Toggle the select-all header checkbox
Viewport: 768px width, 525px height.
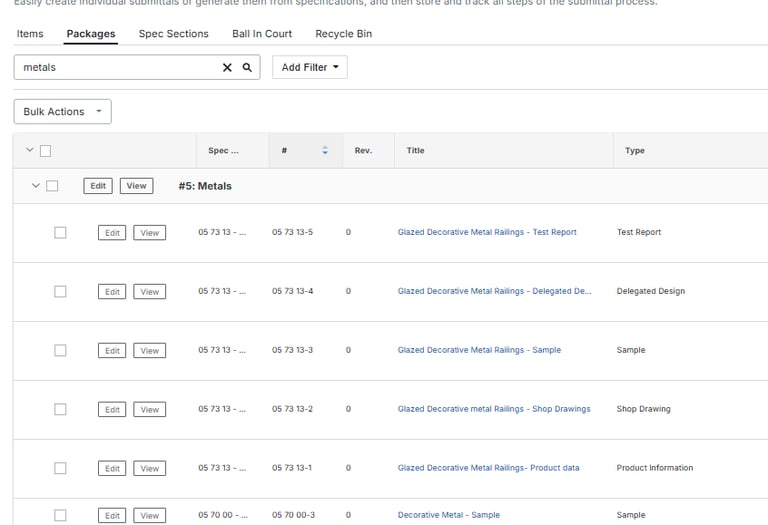(45, 151)
